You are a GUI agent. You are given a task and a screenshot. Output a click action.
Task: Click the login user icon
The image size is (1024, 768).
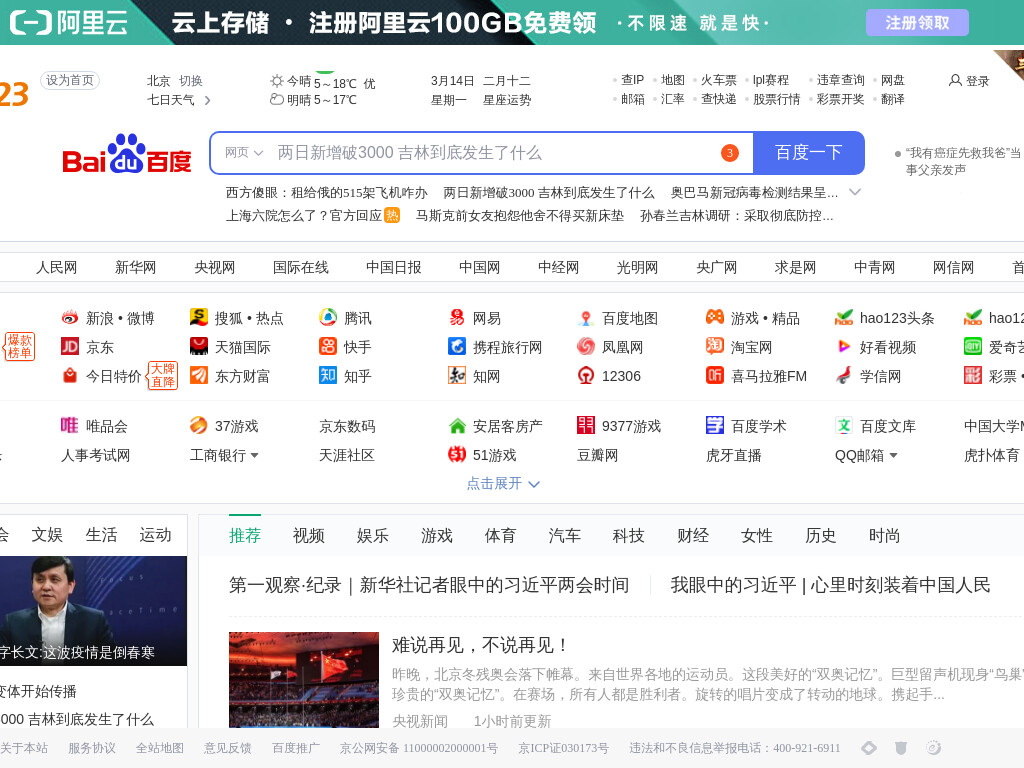point(955,80)
